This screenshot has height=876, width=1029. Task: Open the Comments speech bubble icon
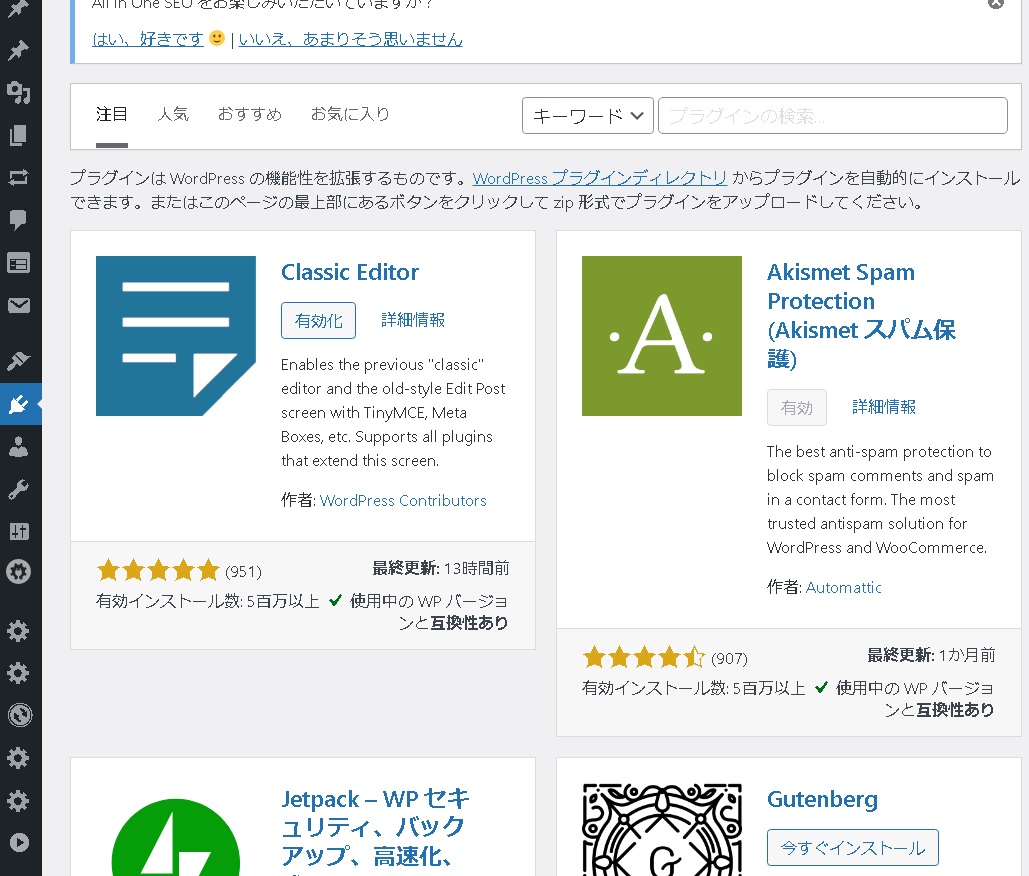(18, 219)
